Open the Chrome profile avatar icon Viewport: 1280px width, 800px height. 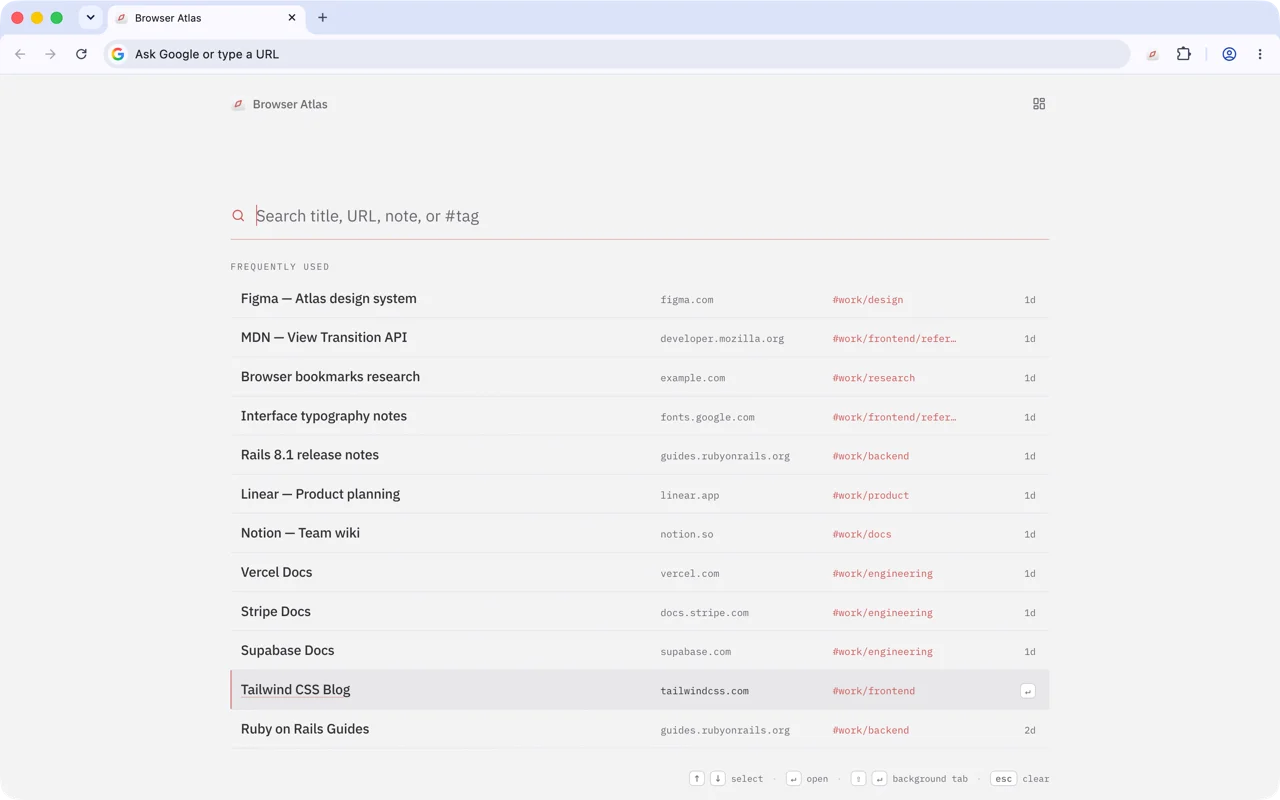(x=1229, y=54)
